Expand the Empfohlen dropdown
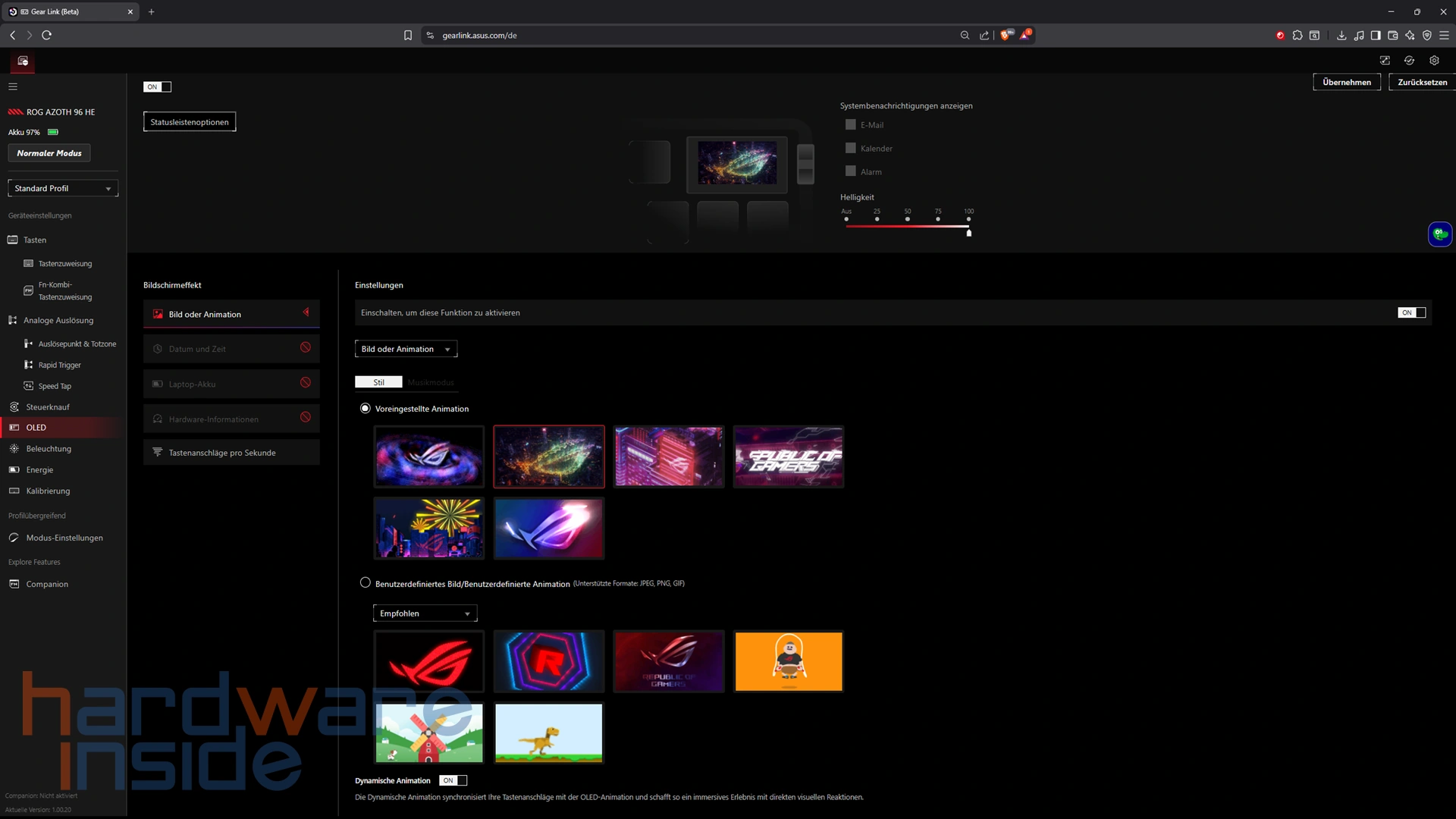 tap(425, 613)
